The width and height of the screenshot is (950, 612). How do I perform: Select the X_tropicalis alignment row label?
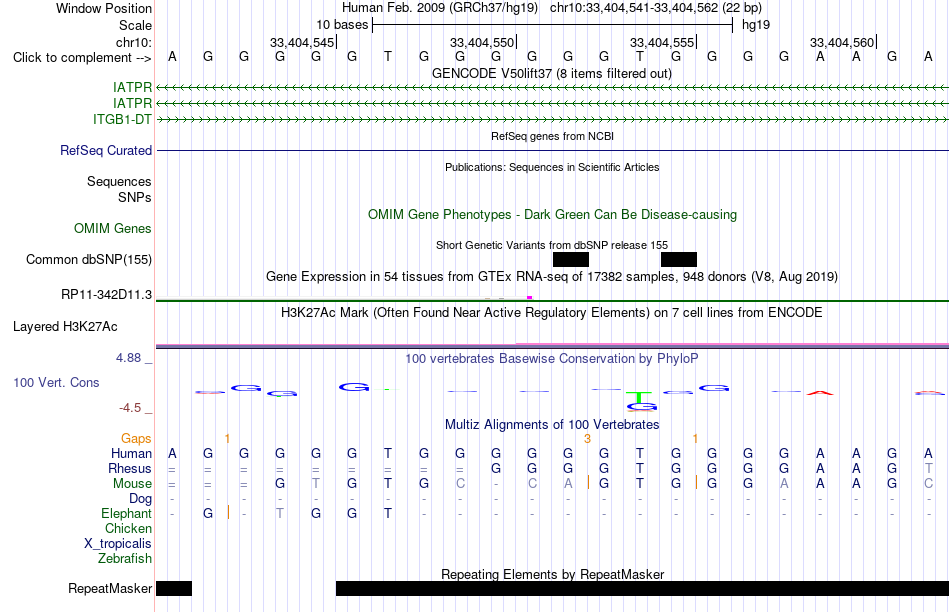(x=118, y=544)
